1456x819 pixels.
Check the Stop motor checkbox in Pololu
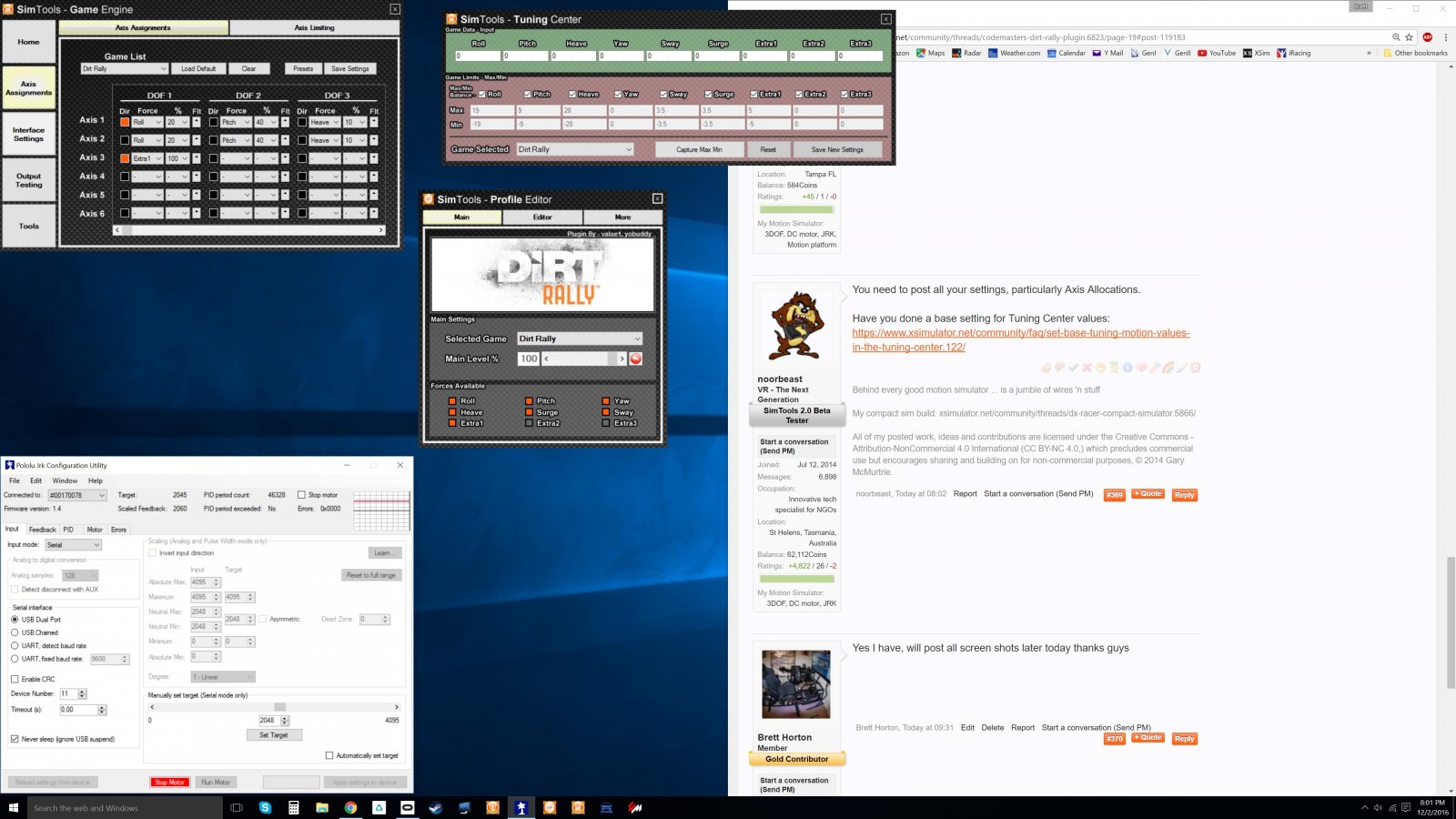coord(301,495)
